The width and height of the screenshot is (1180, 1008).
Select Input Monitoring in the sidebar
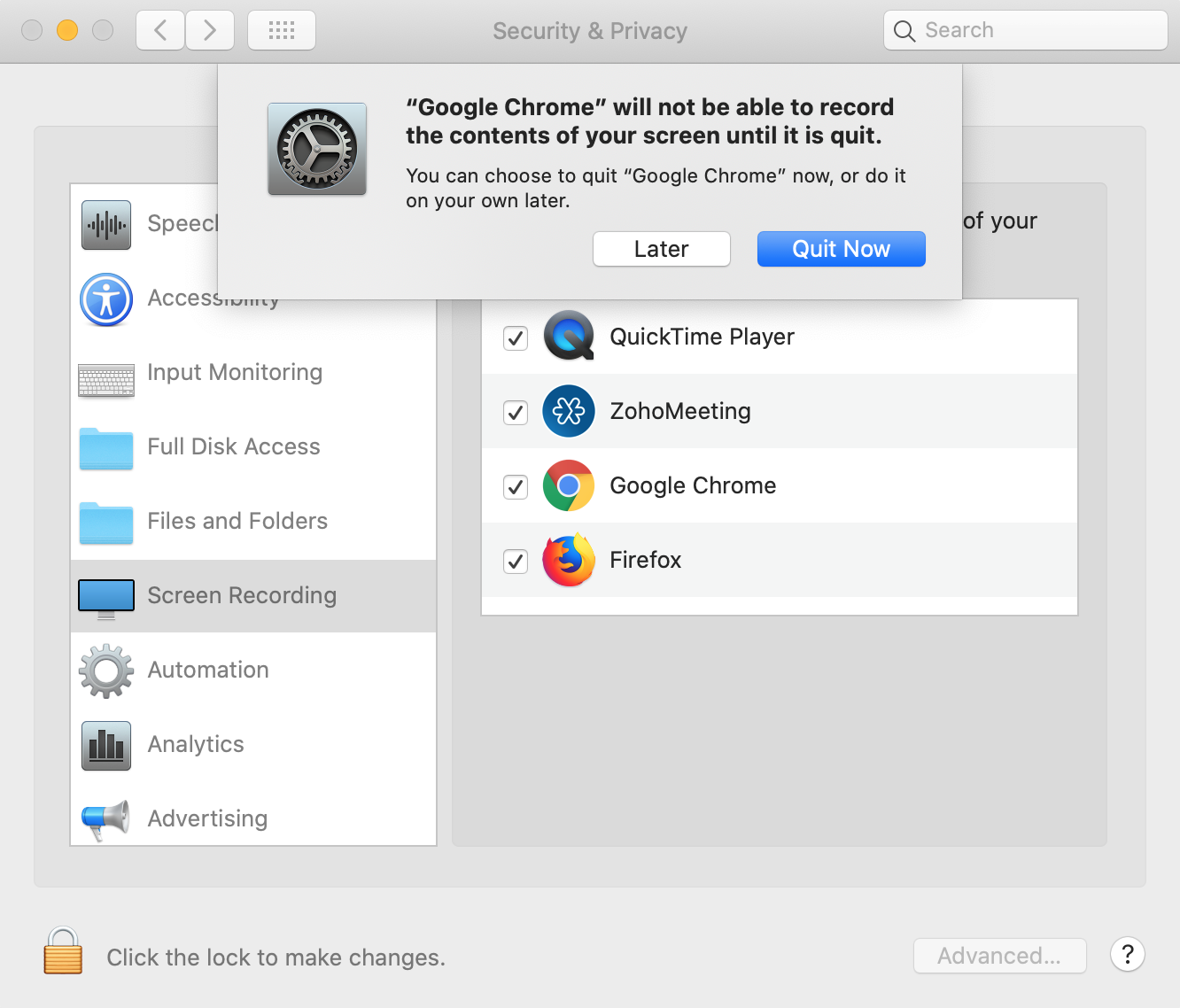point(253,372)
